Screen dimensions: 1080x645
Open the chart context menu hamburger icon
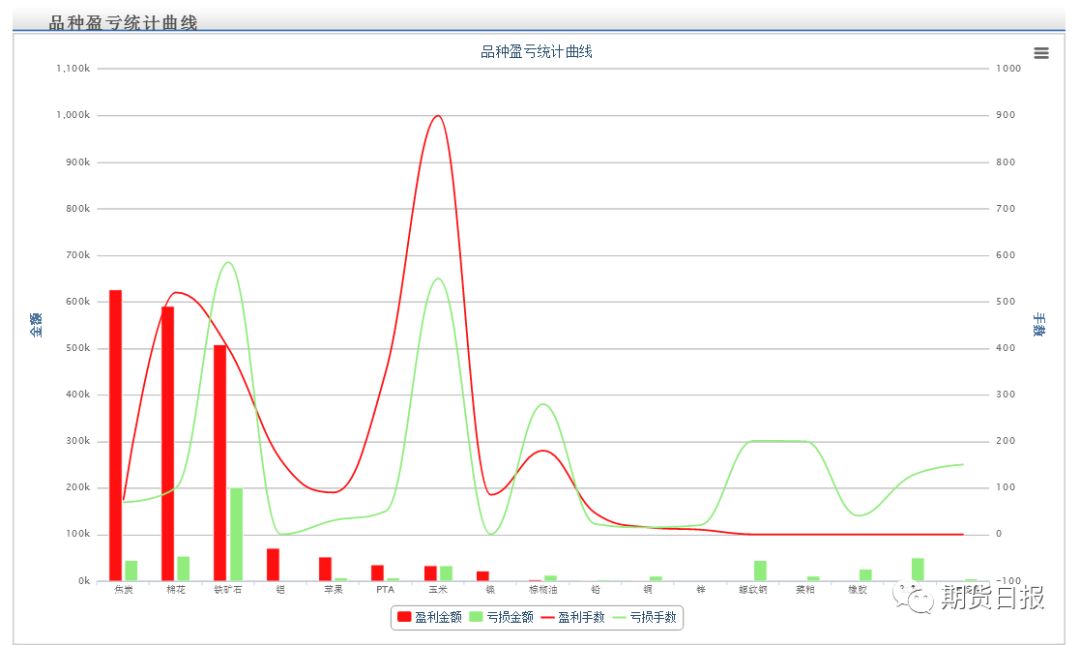tap(1041, 53)
